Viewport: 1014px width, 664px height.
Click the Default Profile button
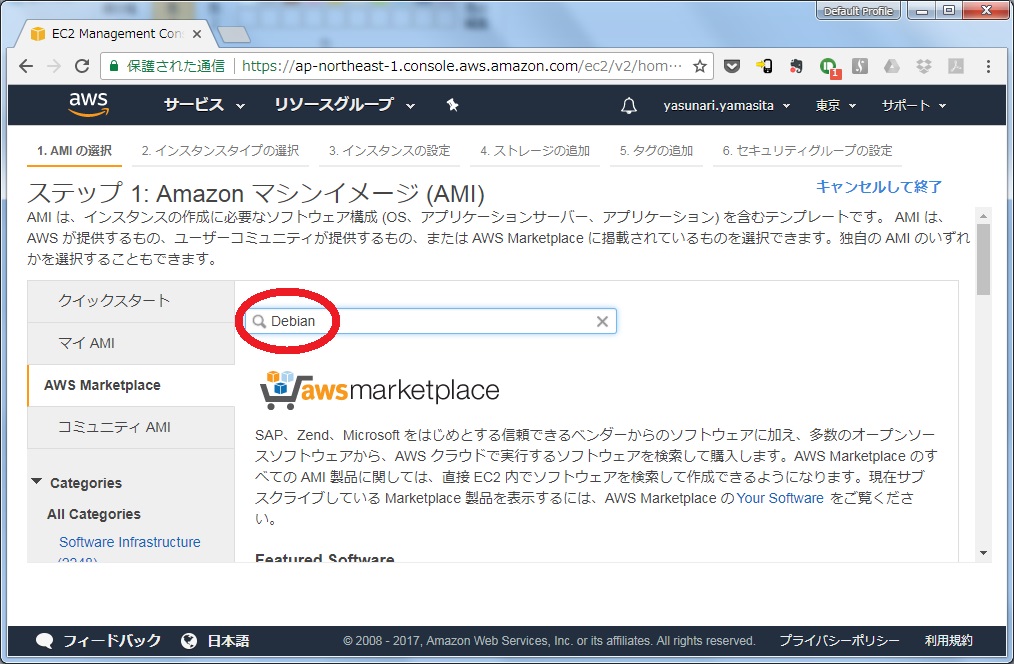pyautogui.click(x=858, y=11)
